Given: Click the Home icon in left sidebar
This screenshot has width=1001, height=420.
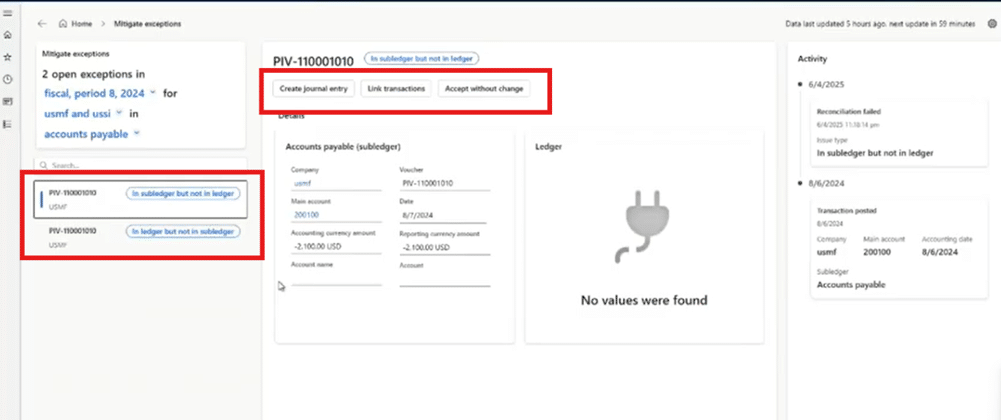Looking at the screenshot, I should click(x=8, y=35).
